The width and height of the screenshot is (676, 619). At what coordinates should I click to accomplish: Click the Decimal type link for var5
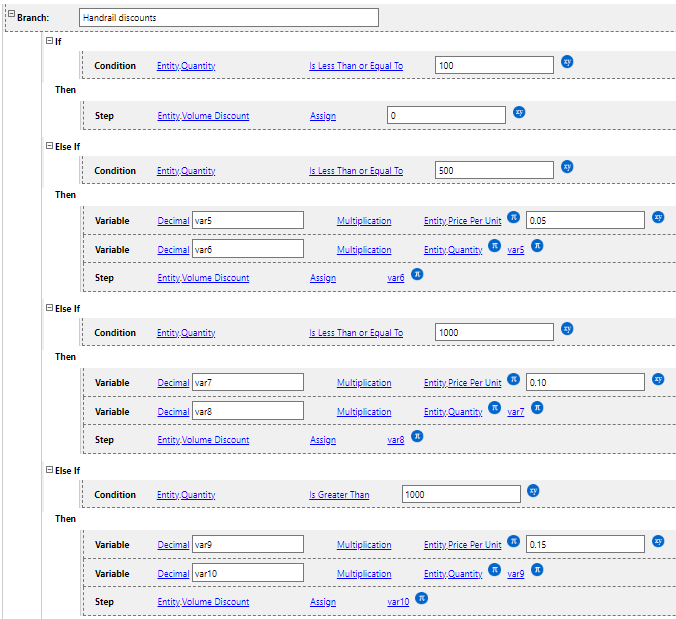(173, 221)
